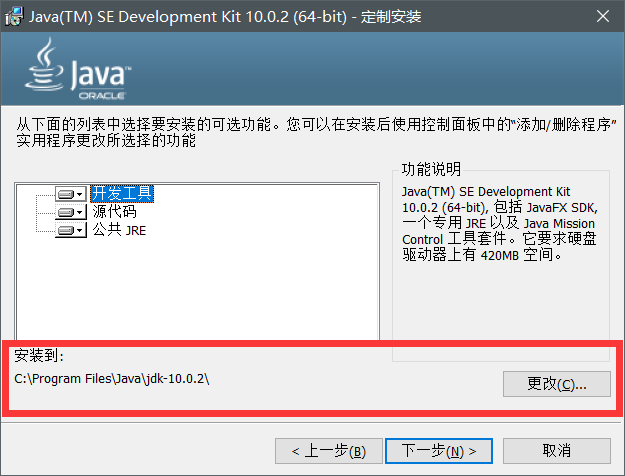Click the 安装到: label
Image resolution: width=625 pixels, height=476 pixels.
[39, 355]
